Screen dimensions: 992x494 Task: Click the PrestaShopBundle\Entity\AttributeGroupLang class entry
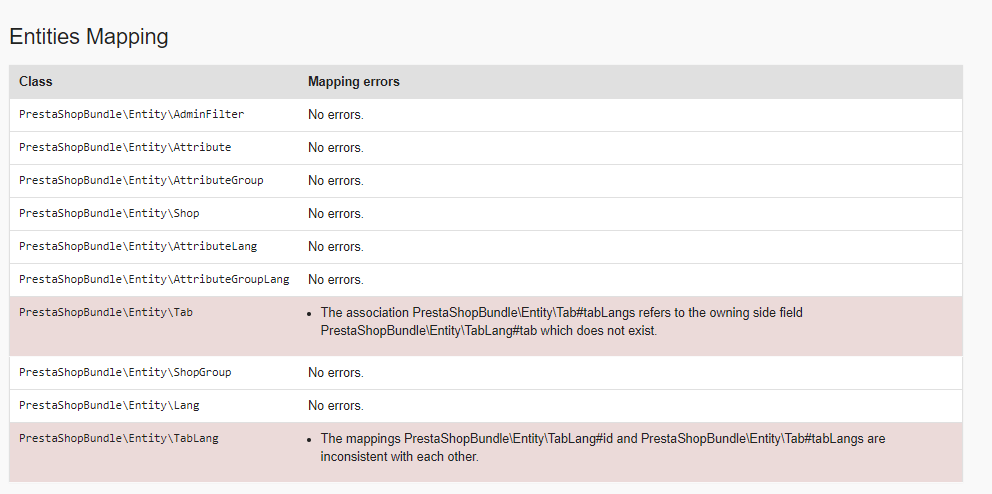[154, 279]
